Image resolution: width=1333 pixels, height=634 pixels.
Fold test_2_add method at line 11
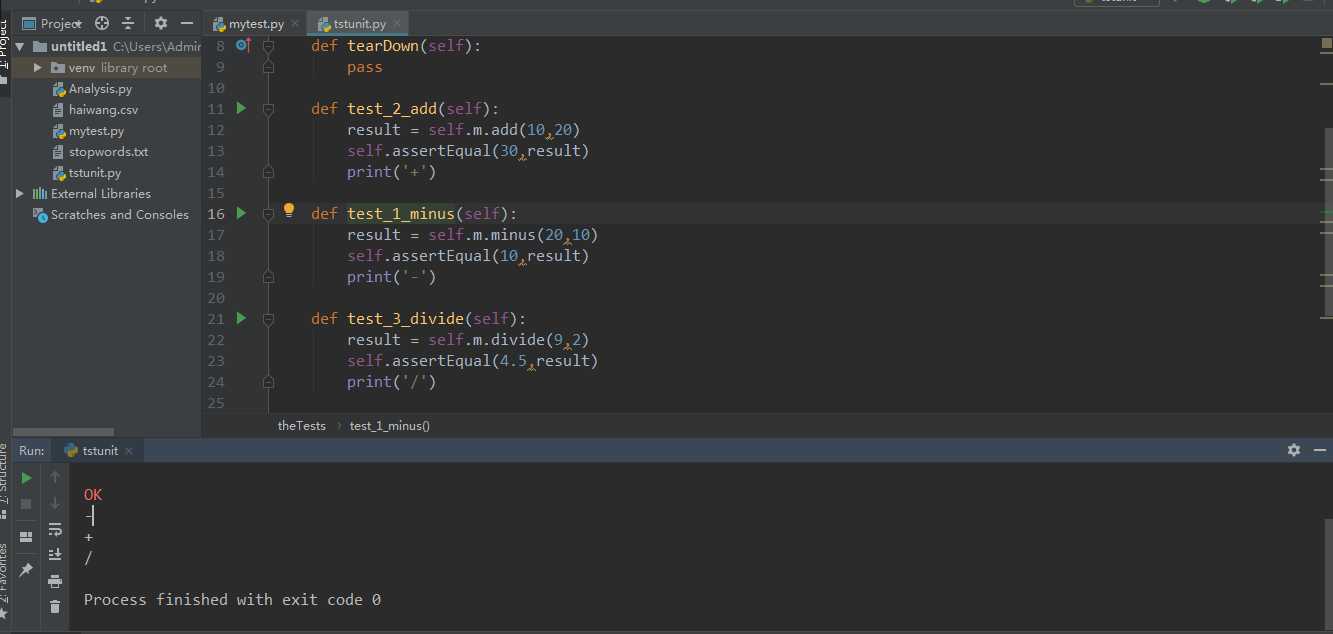[268, 109]
